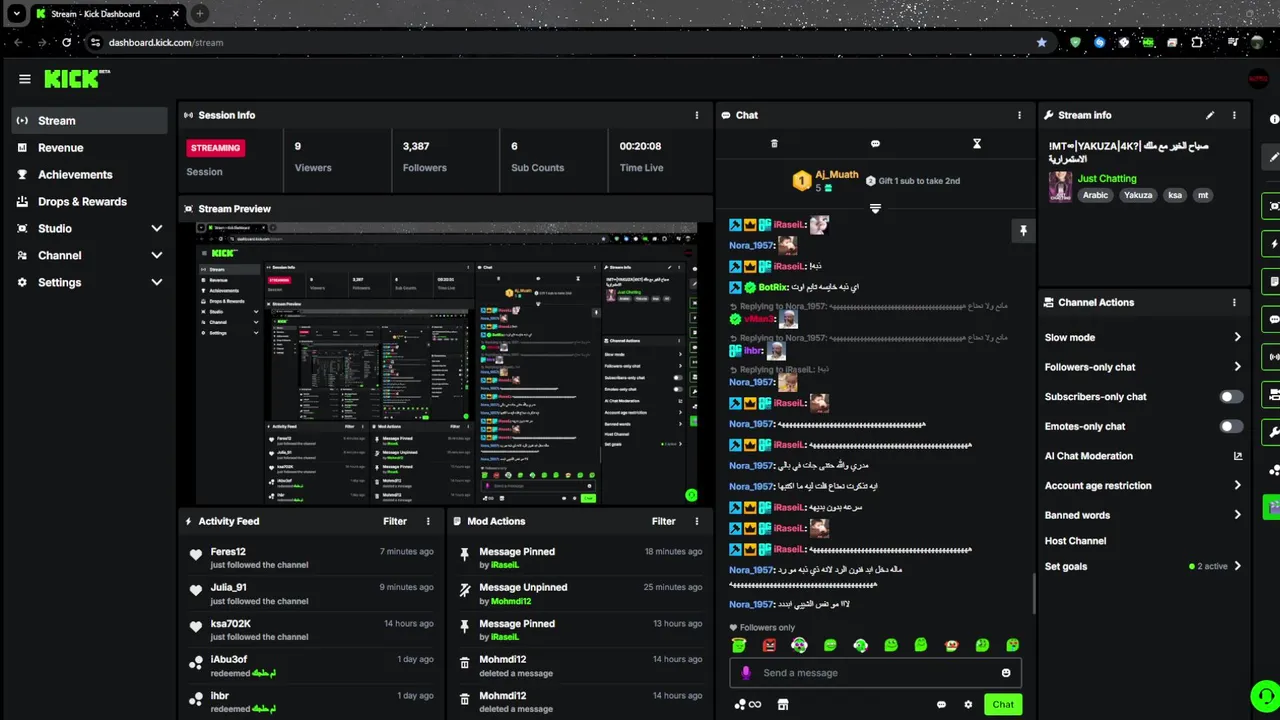The height and width of the screenshot is (720, 1280).
Task: Click the pin icon in chat
Action: point(1023,231)
